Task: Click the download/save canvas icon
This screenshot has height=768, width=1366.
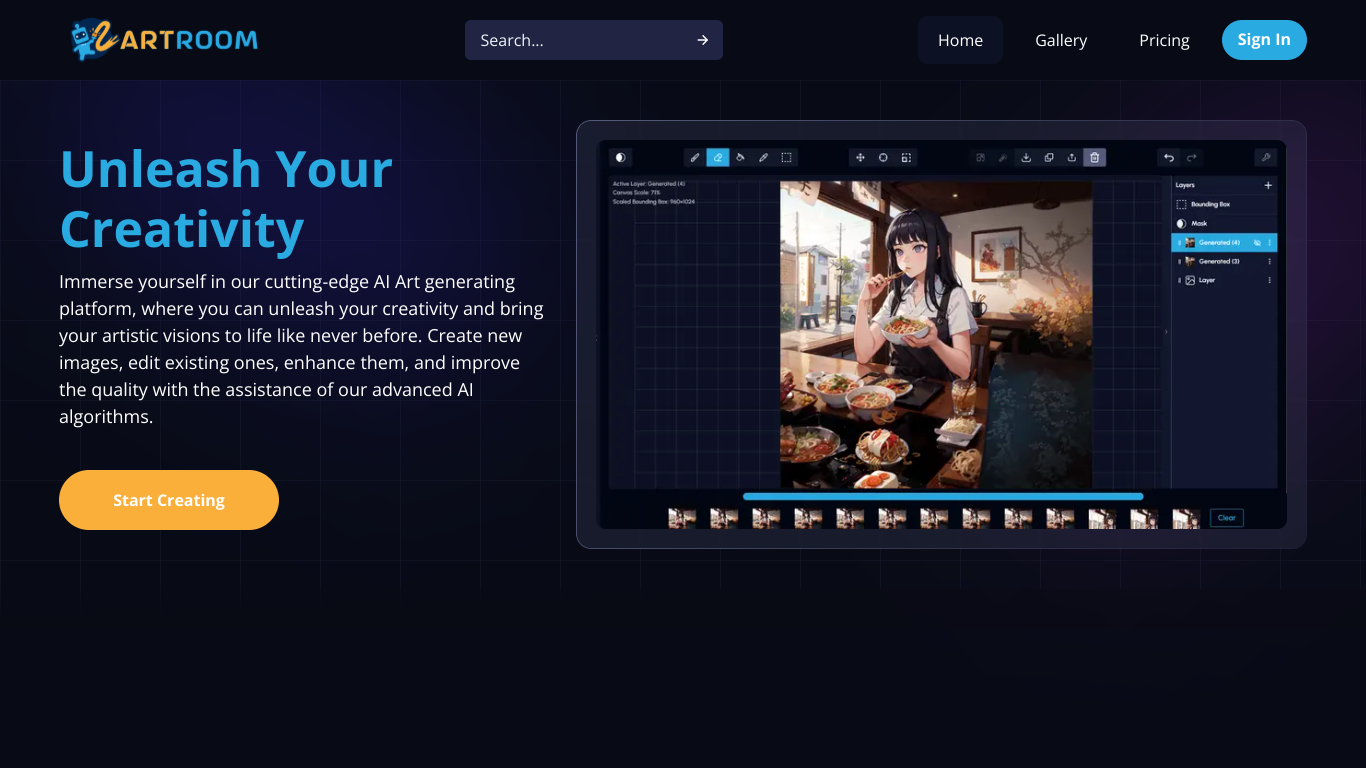Action: [x=1026, y=158]
